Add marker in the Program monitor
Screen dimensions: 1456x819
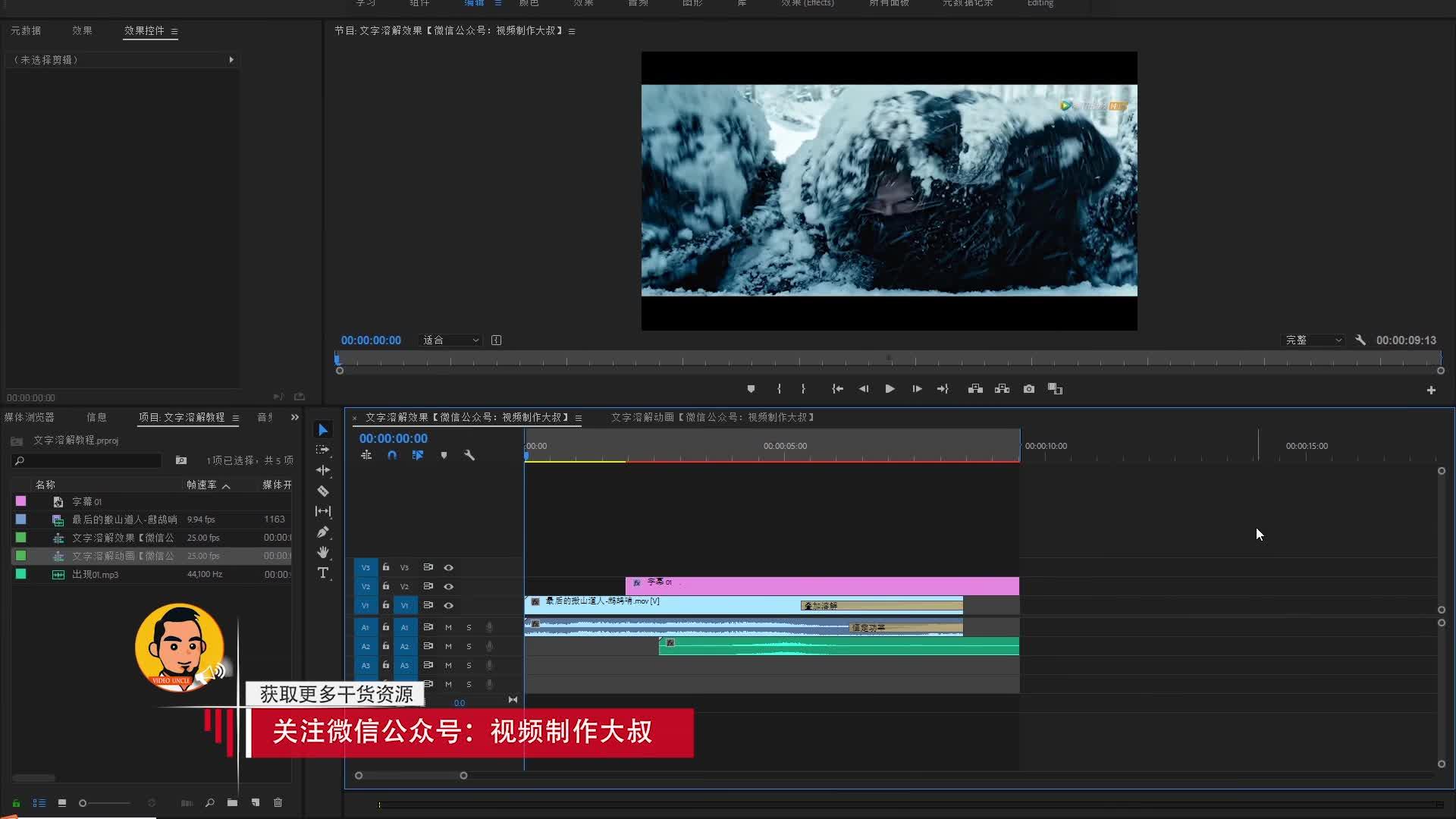pyautogui.click(x=751, y=389)
